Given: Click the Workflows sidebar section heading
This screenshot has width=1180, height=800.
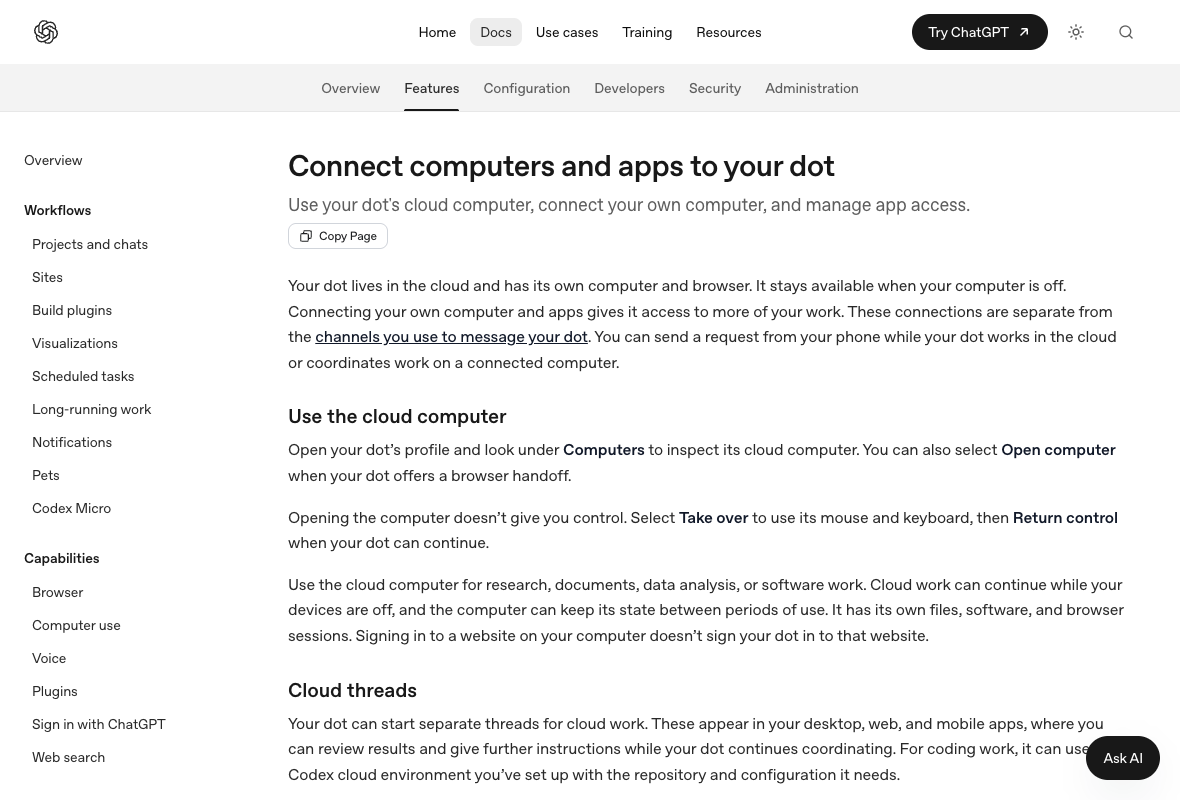Looking at the screenshot, I should click(x=57, y=210).
